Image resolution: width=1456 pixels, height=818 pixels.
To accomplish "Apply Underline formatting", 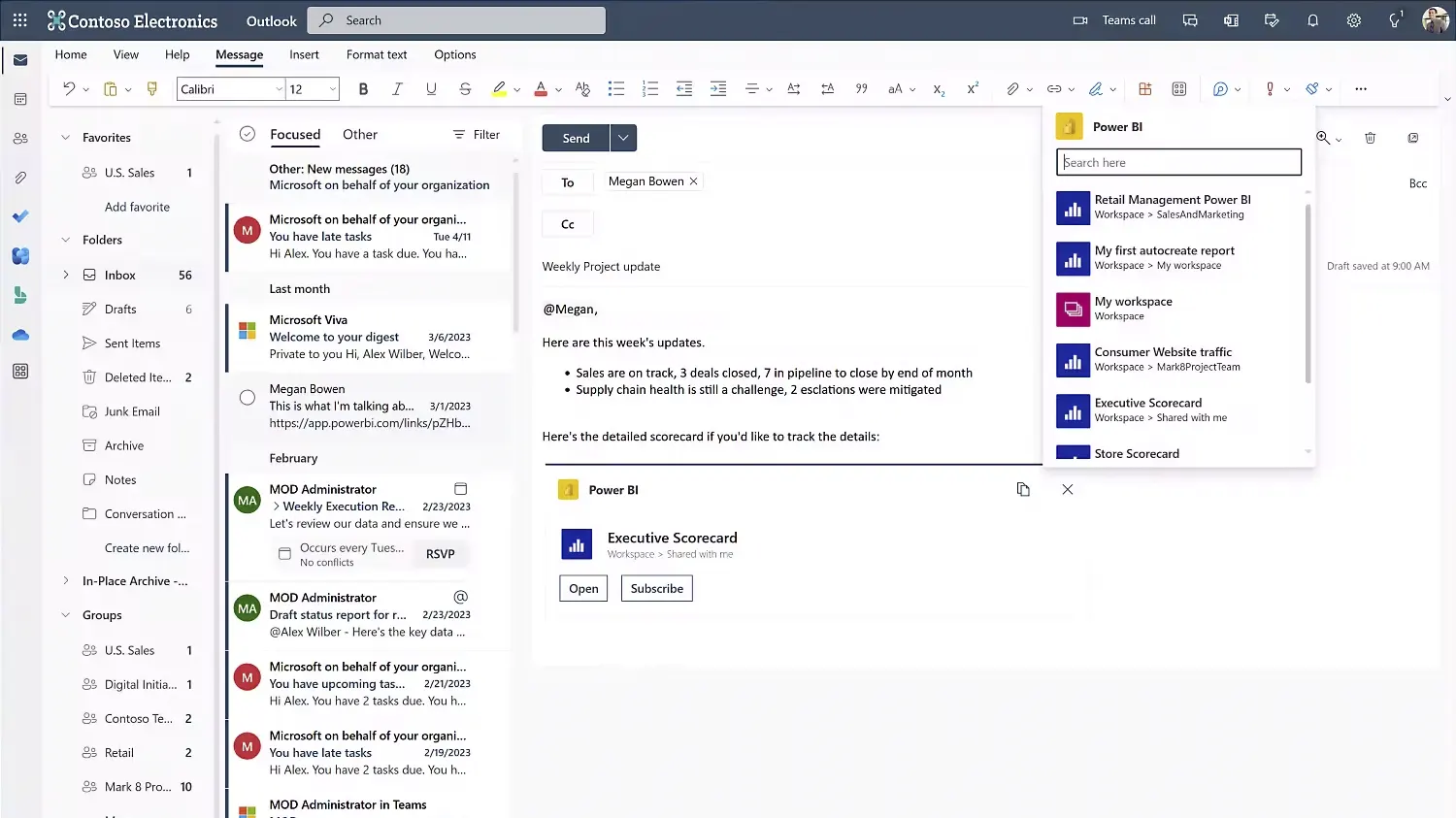I will (431, 88).
